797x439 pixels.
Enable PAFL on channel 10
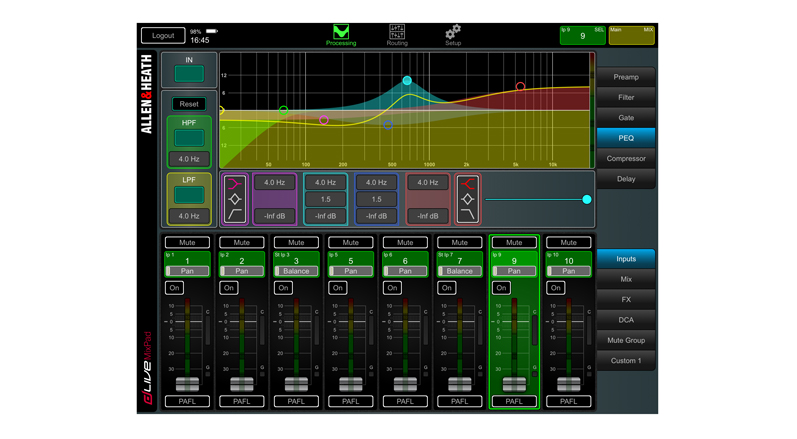(x=568, y=401)
